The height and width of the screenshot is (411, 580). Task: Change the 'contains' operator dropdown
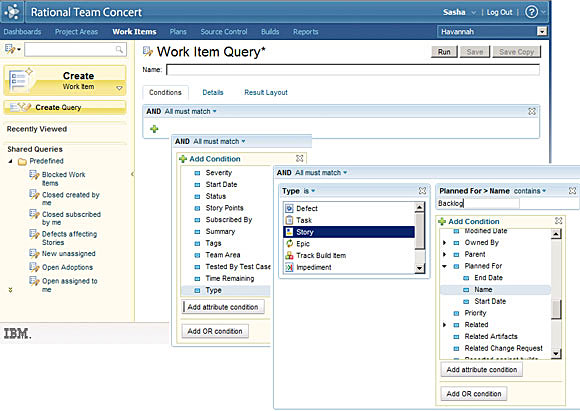tap(530, 191)
